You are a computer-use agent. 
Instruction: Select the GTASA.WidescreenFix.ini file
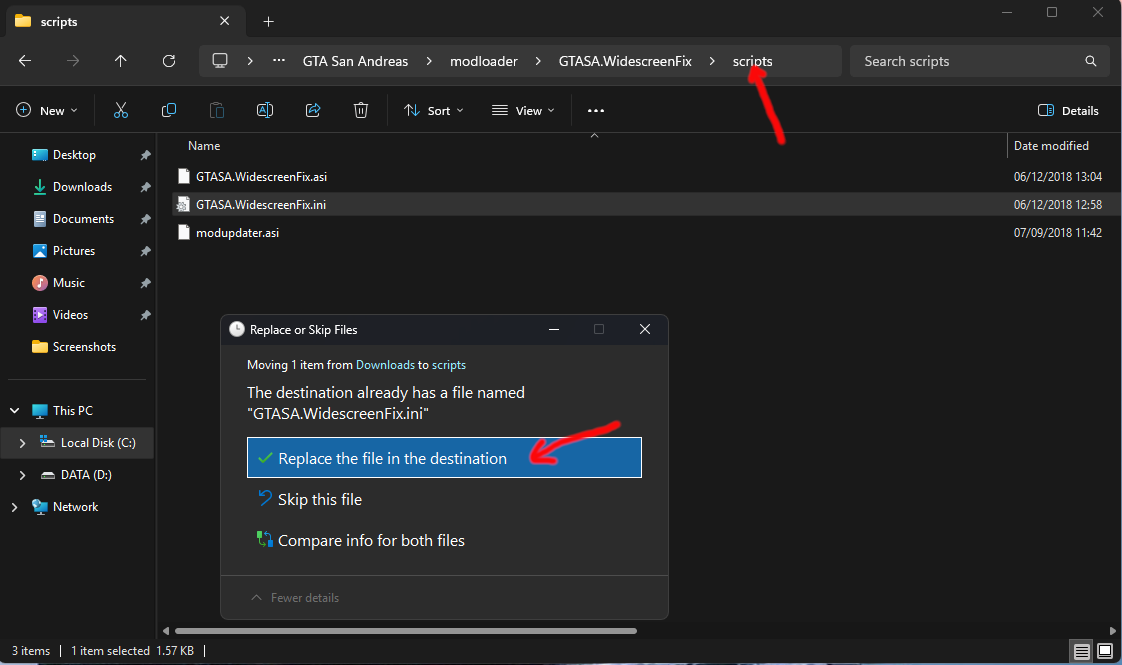(260, 205)
